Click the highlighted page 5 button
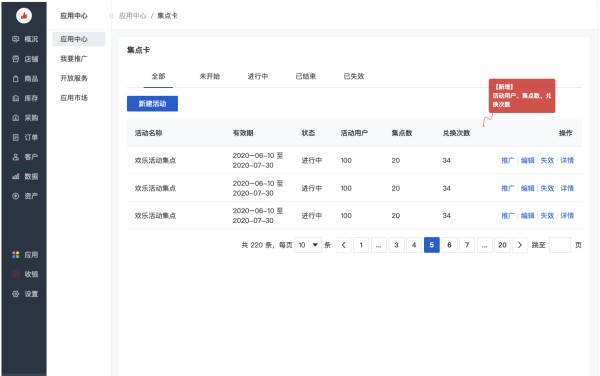Screen dimensions: 600x376 coord(432,245)
